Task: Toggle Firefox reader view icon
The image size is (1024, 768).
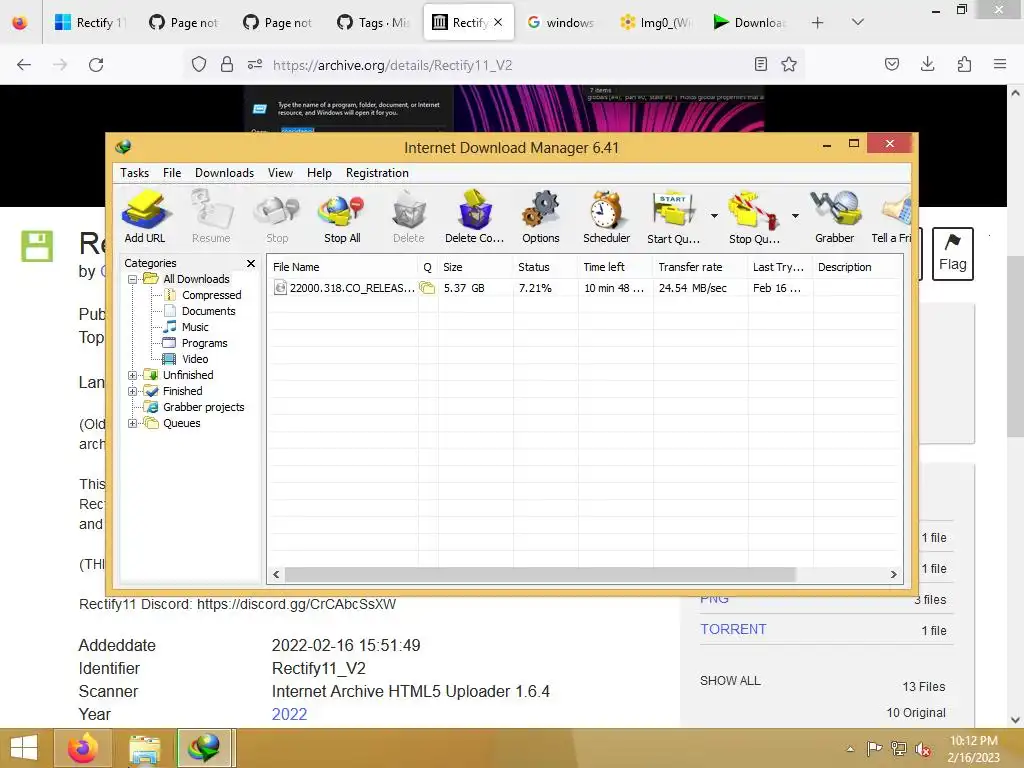Action: pos(760,64)
